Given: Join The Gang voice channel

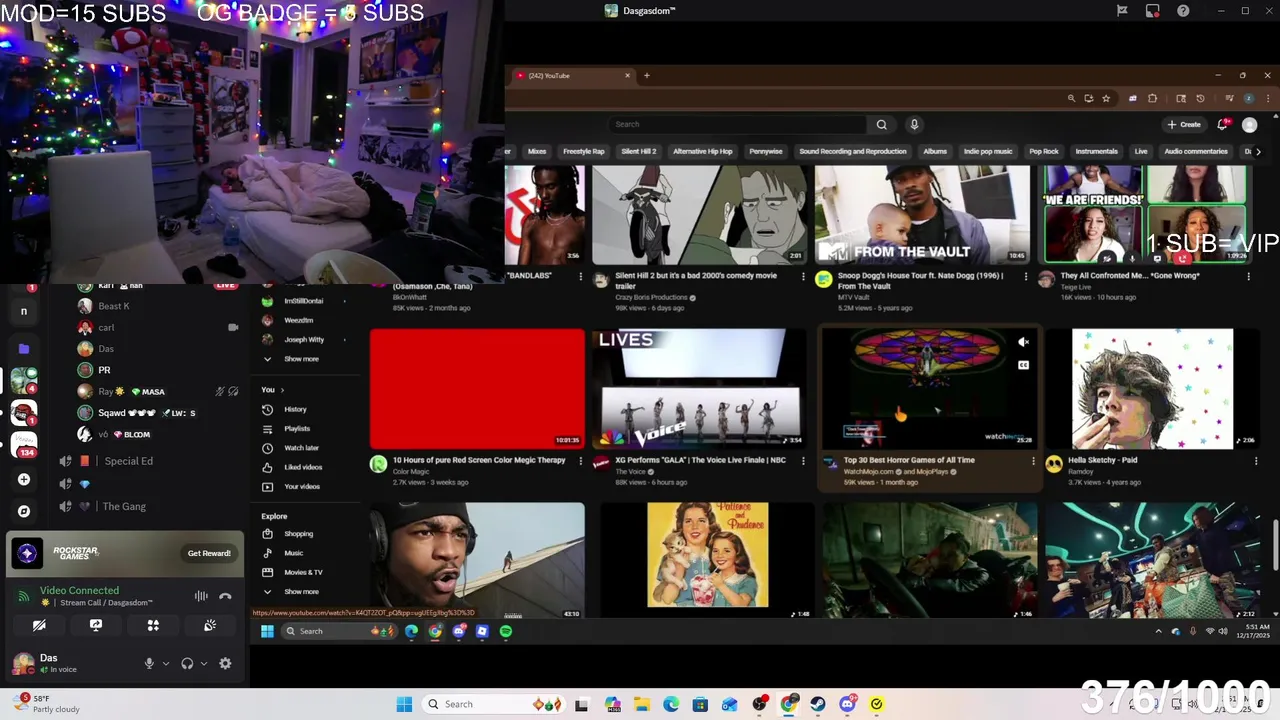Looking at the screenshot, I should [x=124, y=507].
